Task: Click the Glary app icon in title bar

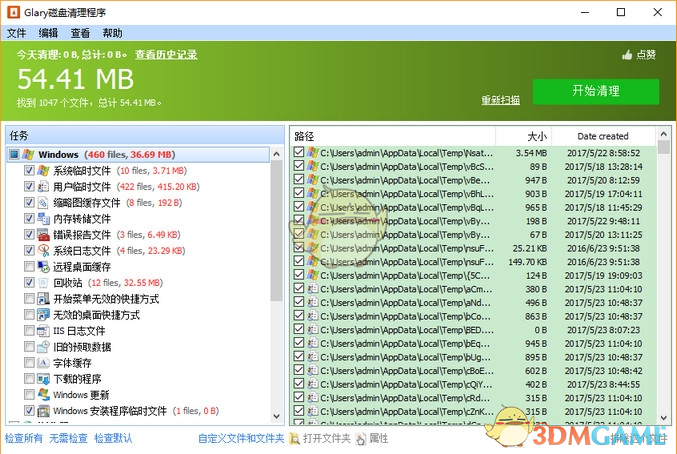Action: [11, 12]
